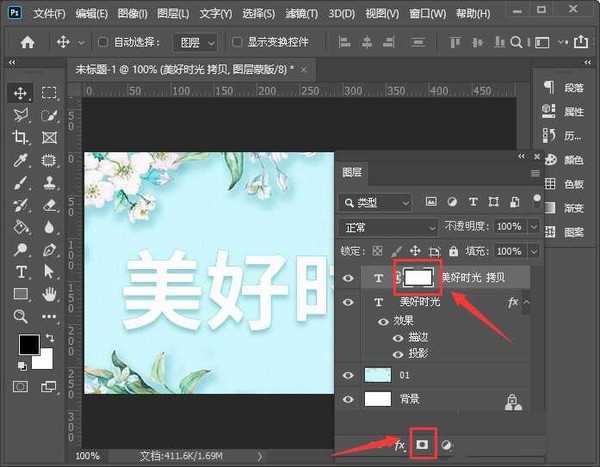The image size is (600, 467).
Task: Activate the Zoom tool
Action: pyautogui.click(x=20, y=316)
